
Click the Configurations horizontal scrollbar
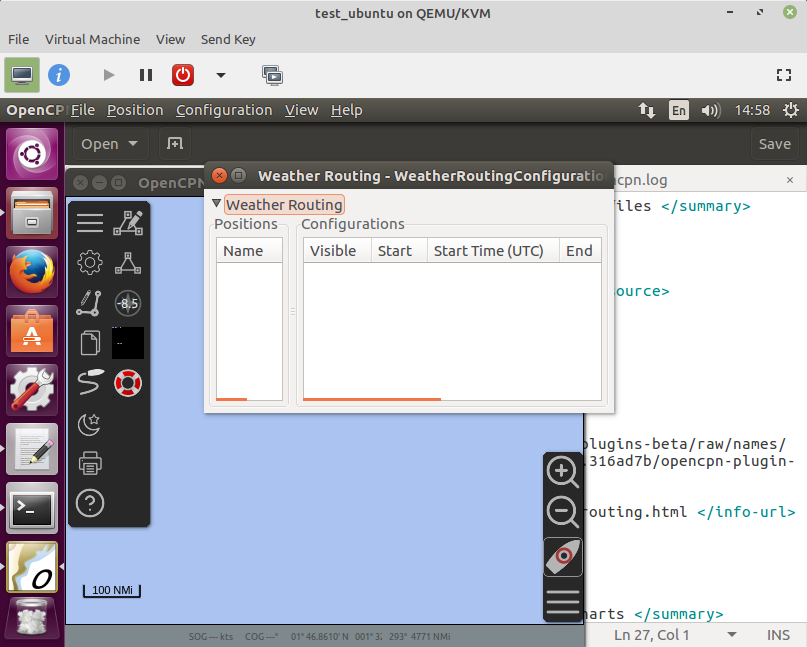[x=372, y=399]
